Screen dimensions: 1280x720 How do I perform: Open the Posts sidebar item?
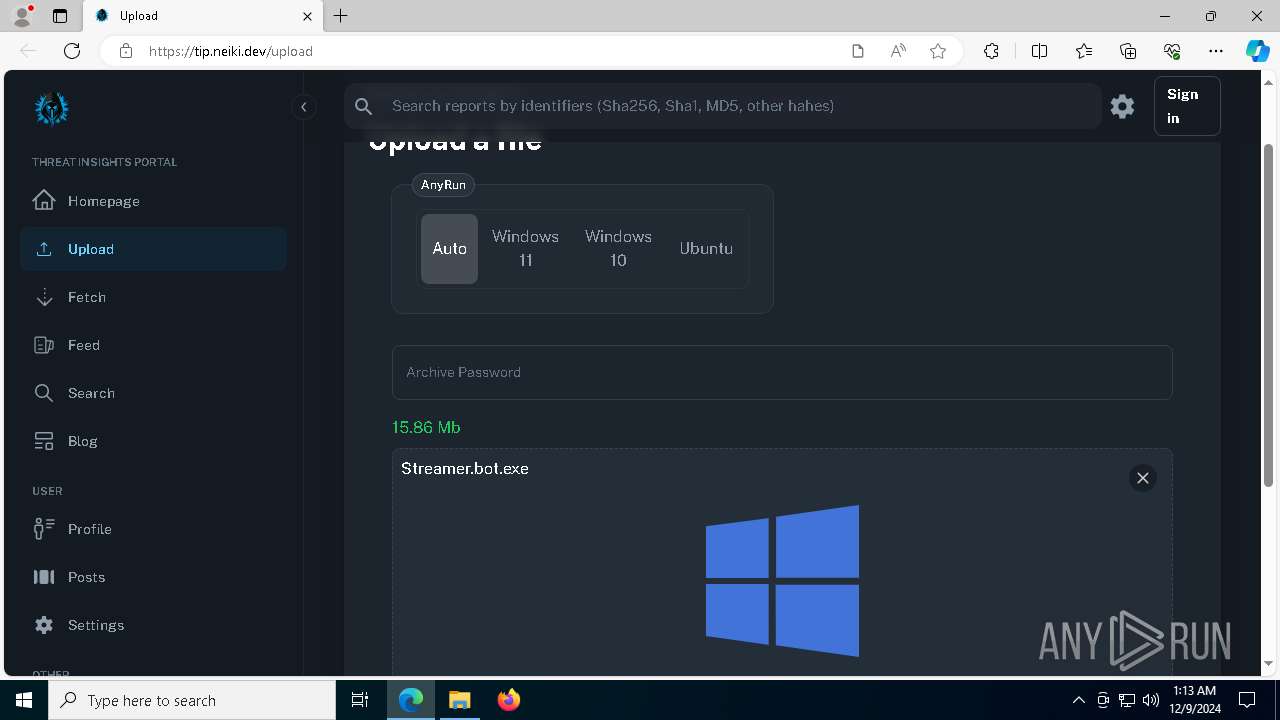click(x=153, y=577)
